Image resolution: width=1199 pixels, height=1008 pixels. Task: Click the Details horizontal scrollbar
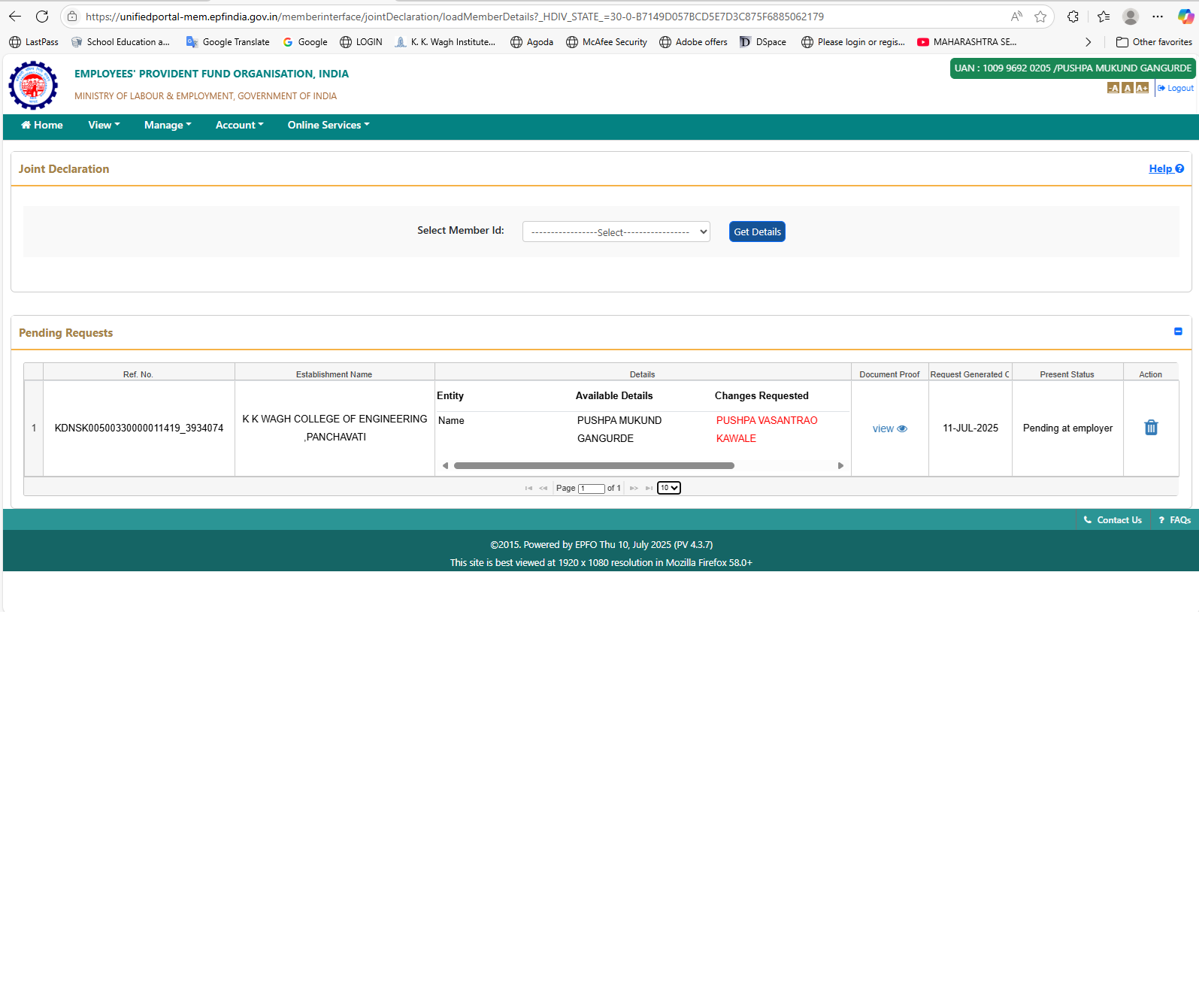594,466
